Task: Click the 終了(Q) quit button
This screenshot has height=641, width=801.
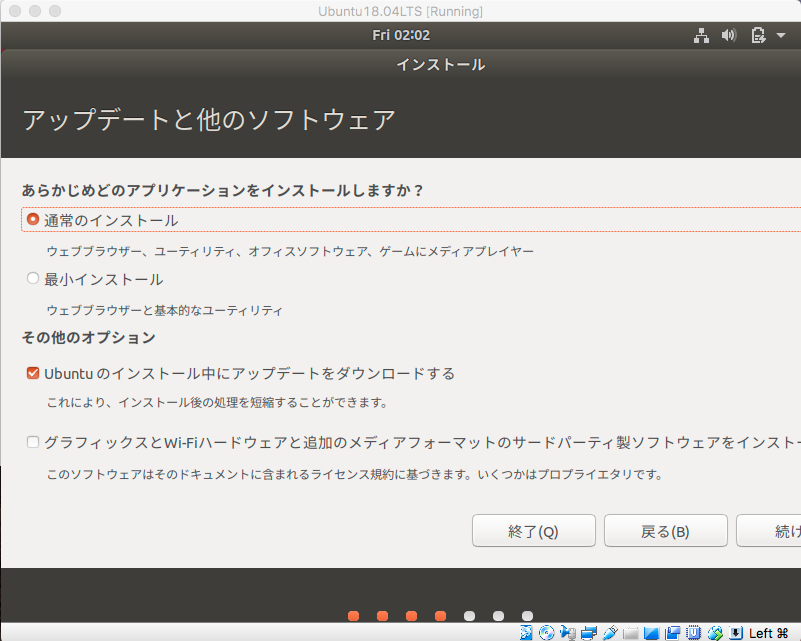Action: coord(534,531)
